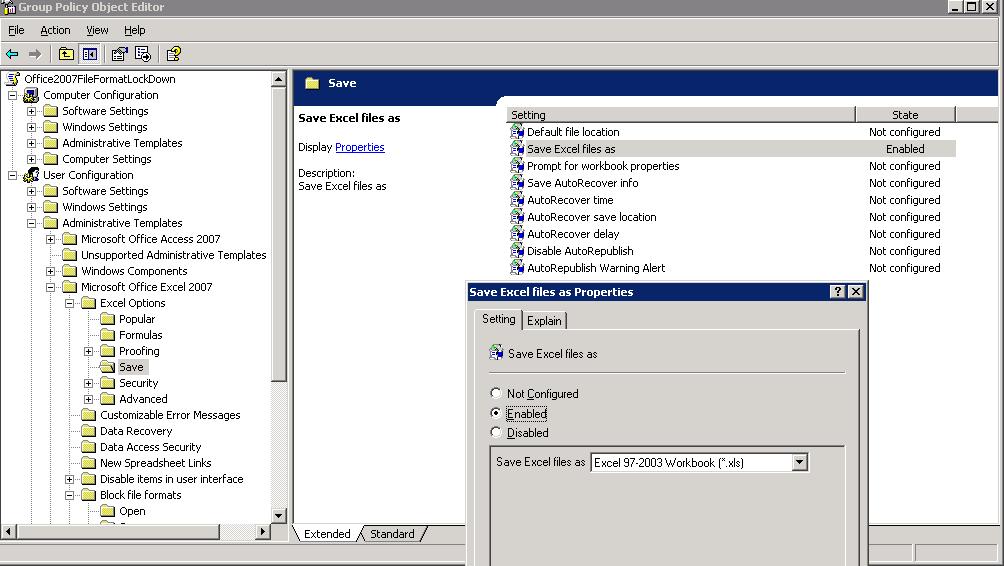This screenshot has width=1004, height=566.
Task: Click the AutoRecover time setting icon
Action: tap(517, 200)
